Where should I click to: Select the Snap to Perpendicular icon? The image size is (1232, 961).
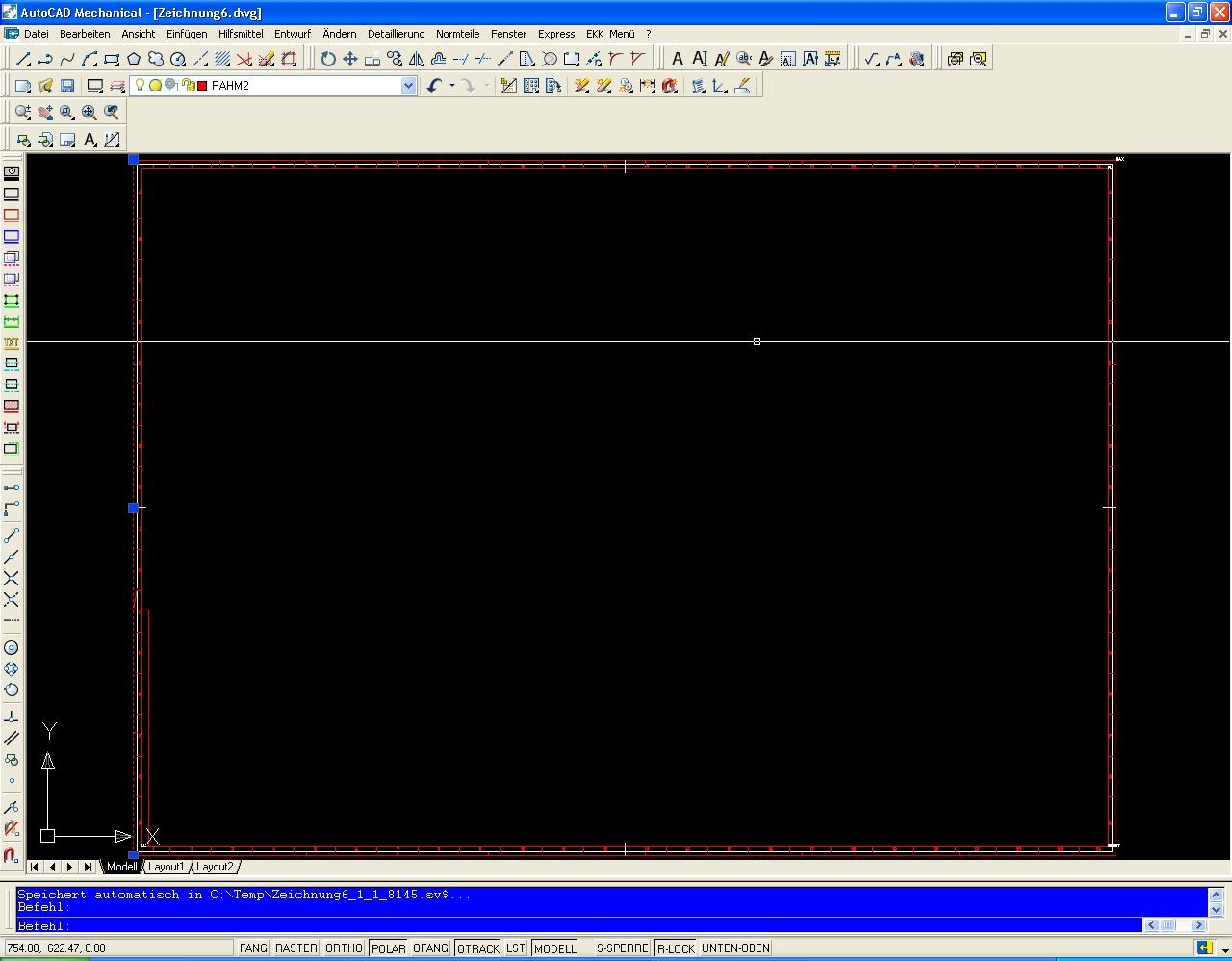(12, 716)
